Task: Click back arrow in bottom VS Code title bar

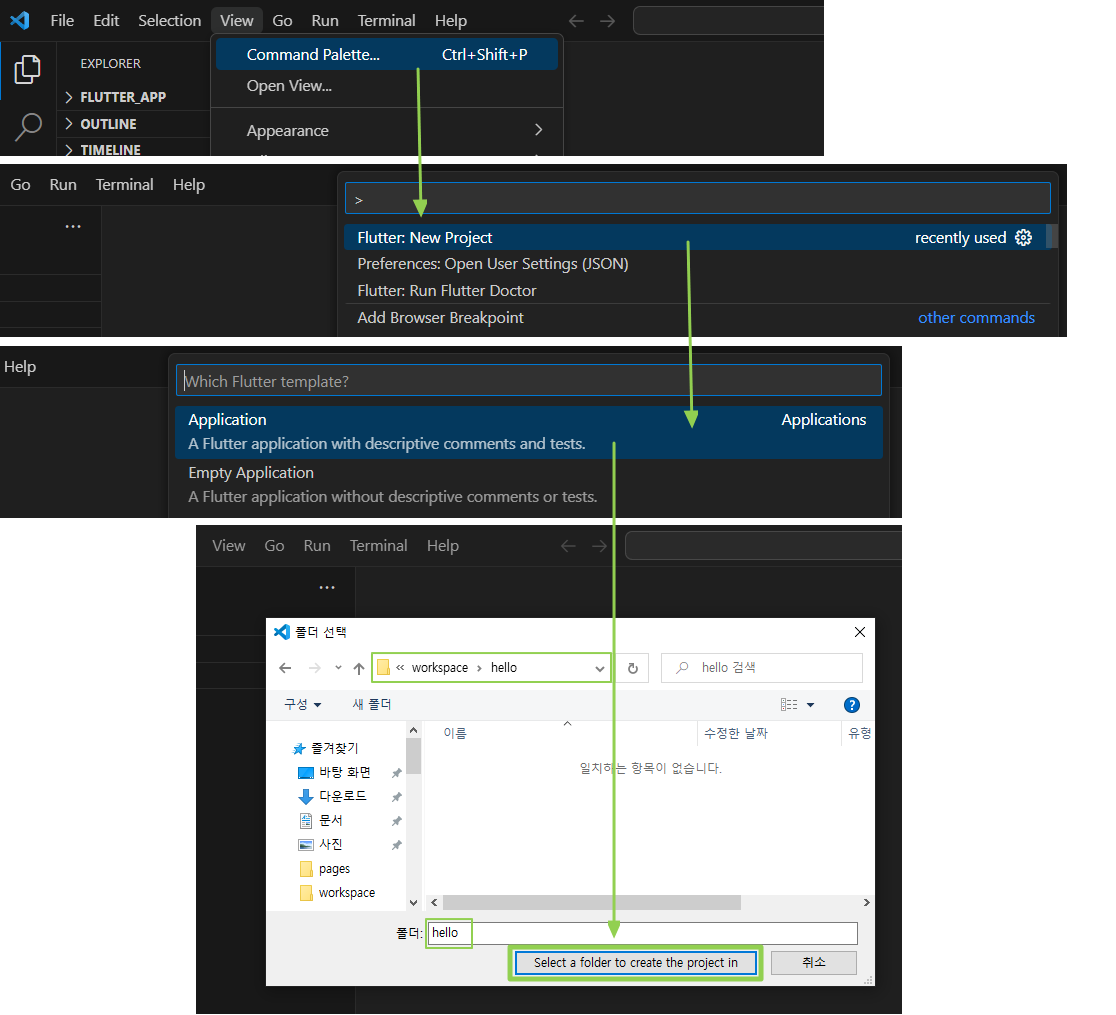Action: (x=568, y=546)
